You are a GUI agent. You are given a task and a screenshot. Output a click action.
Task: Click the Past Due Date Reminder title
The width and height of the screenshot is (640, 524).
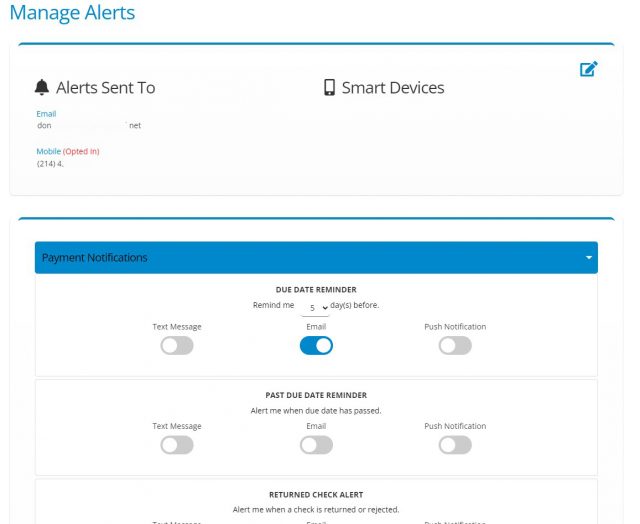click(x=316, y=395)
